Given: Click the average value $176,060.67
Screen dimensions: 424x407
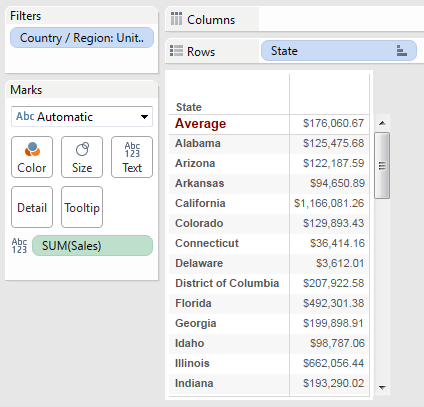Looking at the screenshot, I should (x=333, y=123).
